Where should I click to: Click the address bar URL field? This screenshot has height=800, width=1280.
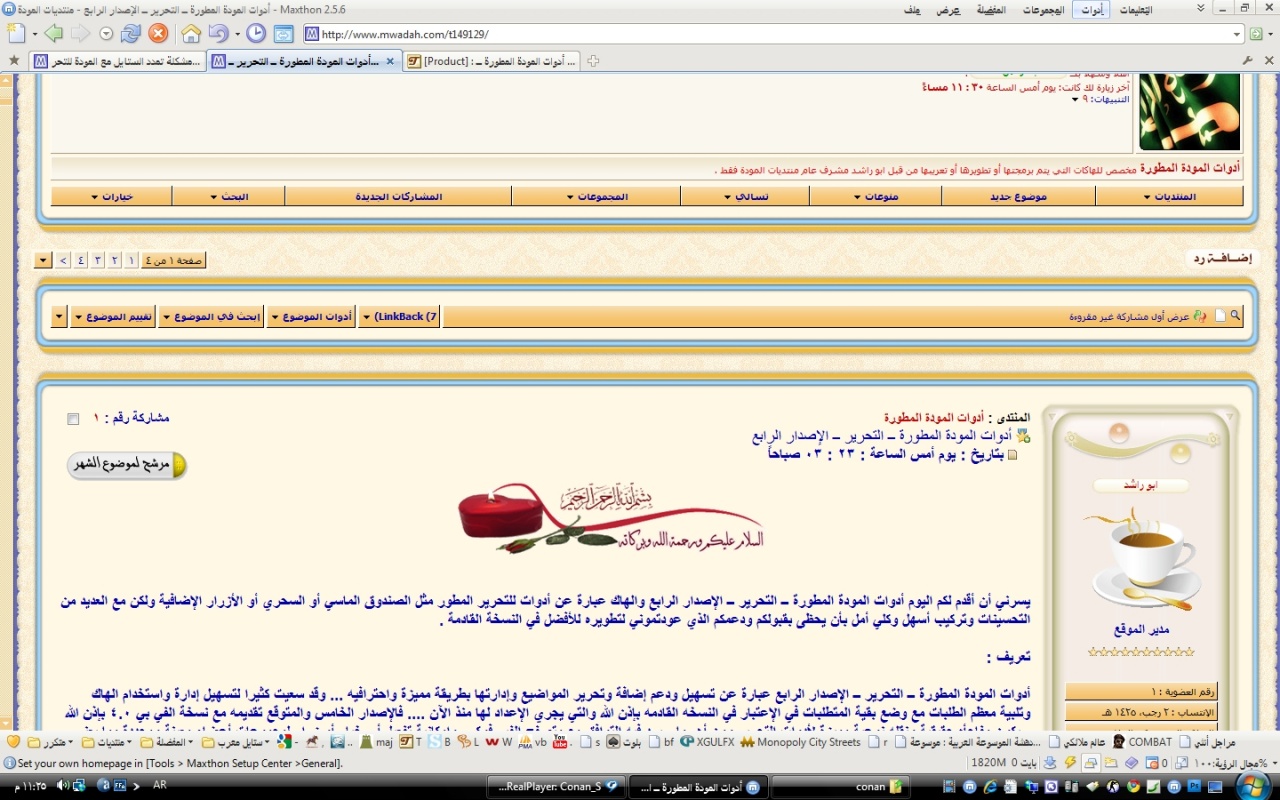click(x=770, y=34)
